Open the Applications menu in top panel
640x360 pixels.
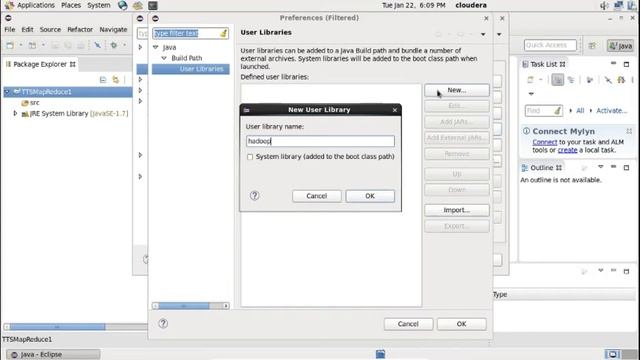click(36, 5)
